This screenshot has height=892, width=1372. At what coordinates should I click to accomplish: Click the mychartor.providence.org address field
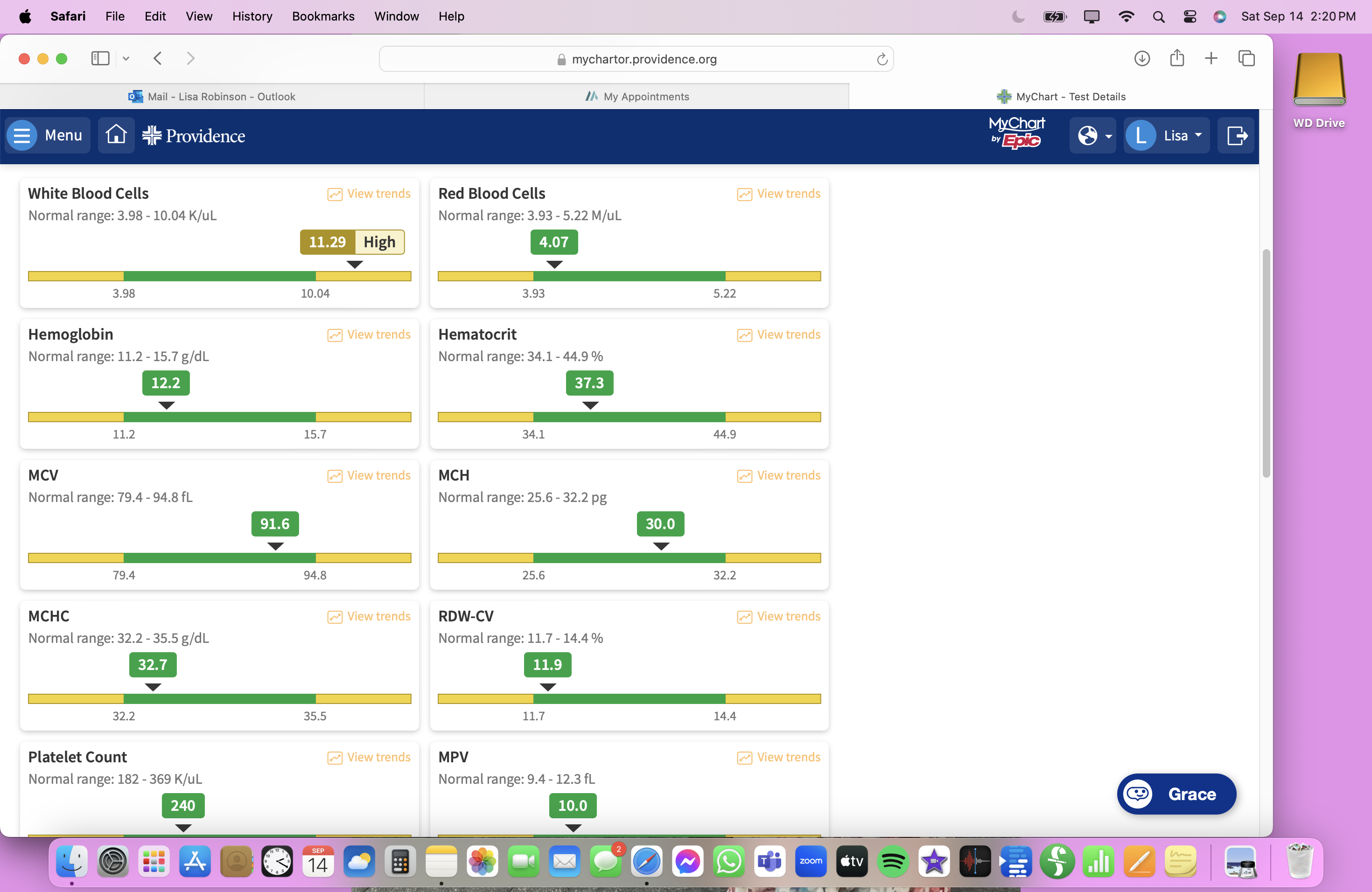(x=637, y=59)
